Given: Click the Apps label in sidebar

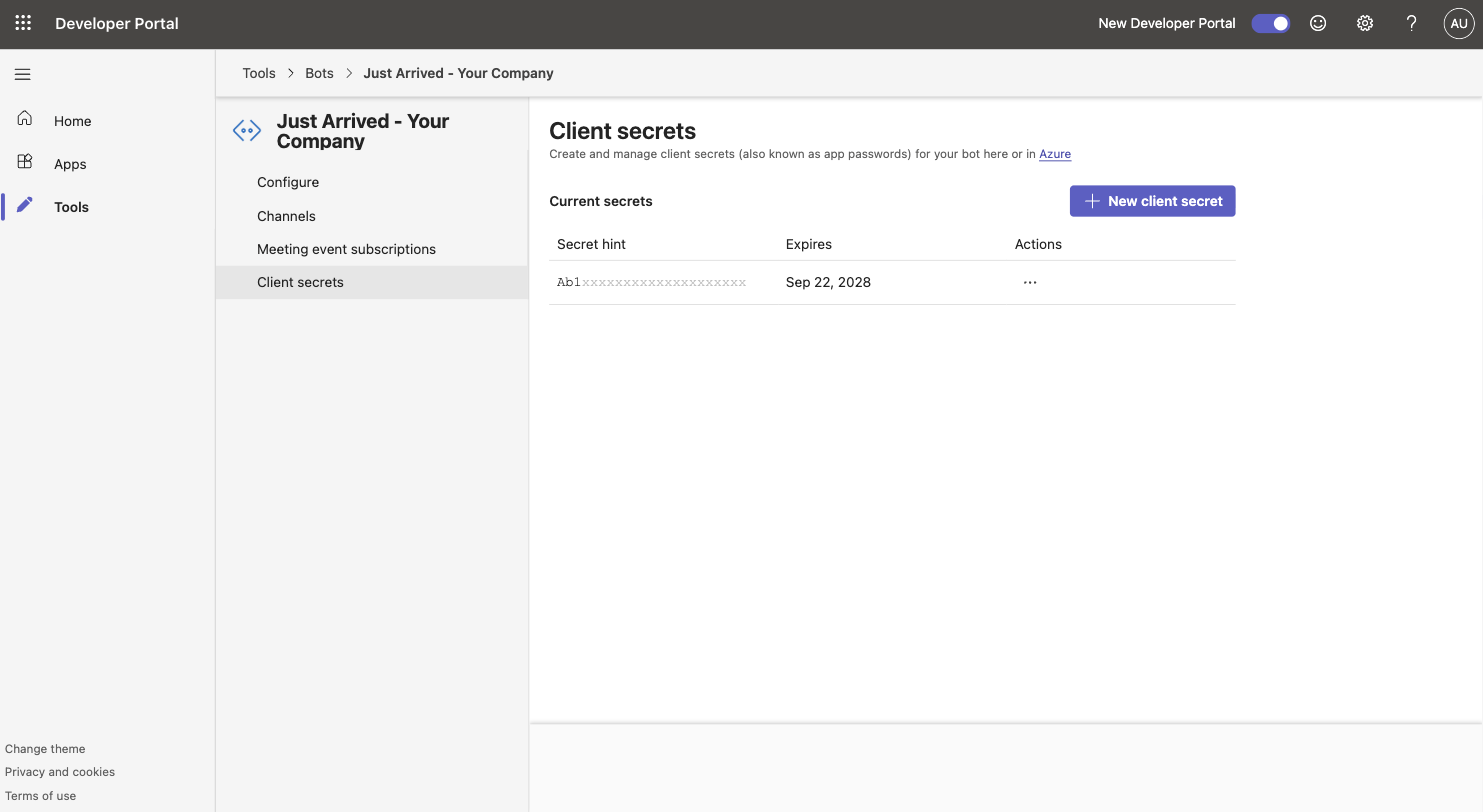Looking at the screenshot, I should tap(70, 164).
